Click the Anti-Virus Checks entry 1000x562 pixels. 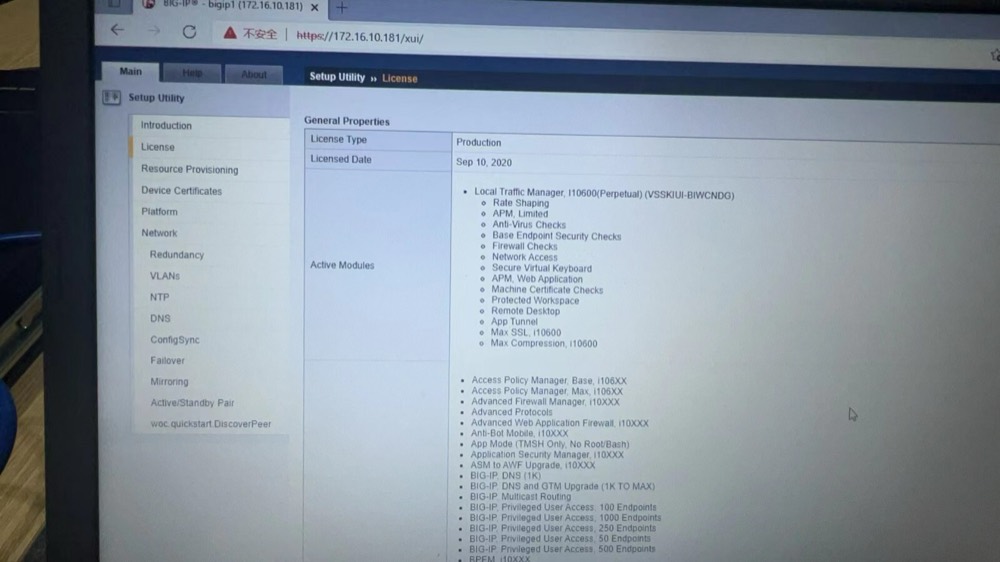(529, 225)
